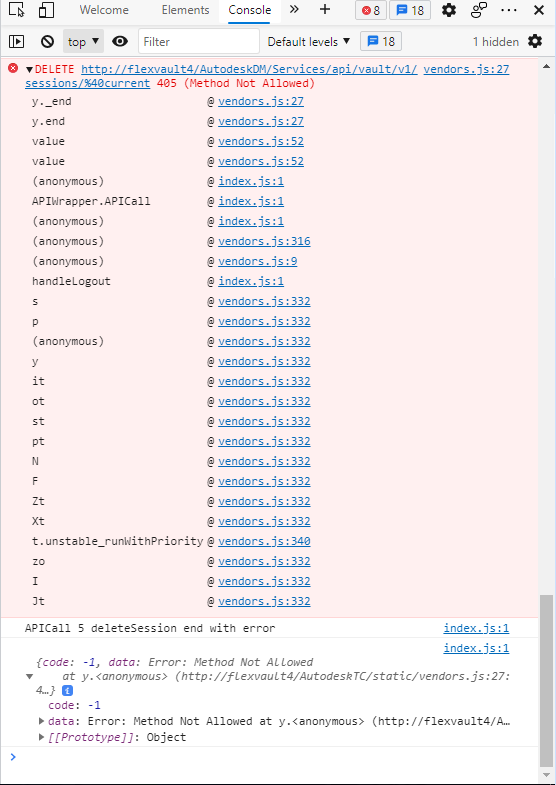Open the feedback people icon
Screen dimensions: 556x785
[479, 10]
